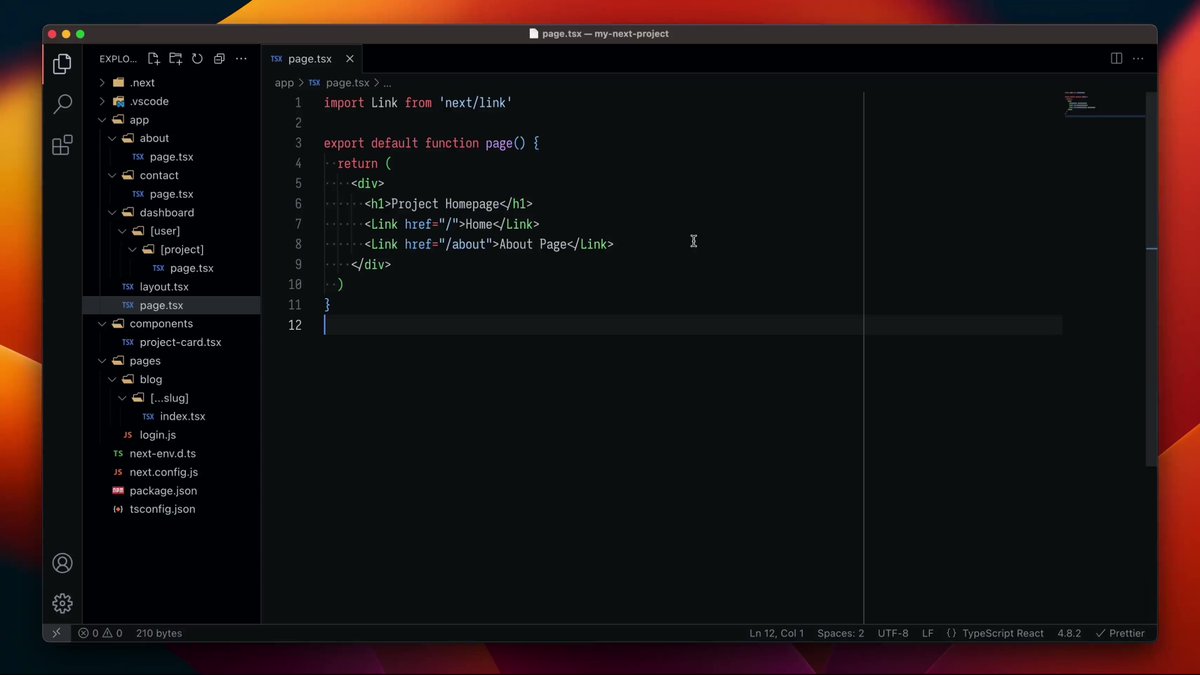Click the New Folder icon in Explorer

[x=176, y=59]
